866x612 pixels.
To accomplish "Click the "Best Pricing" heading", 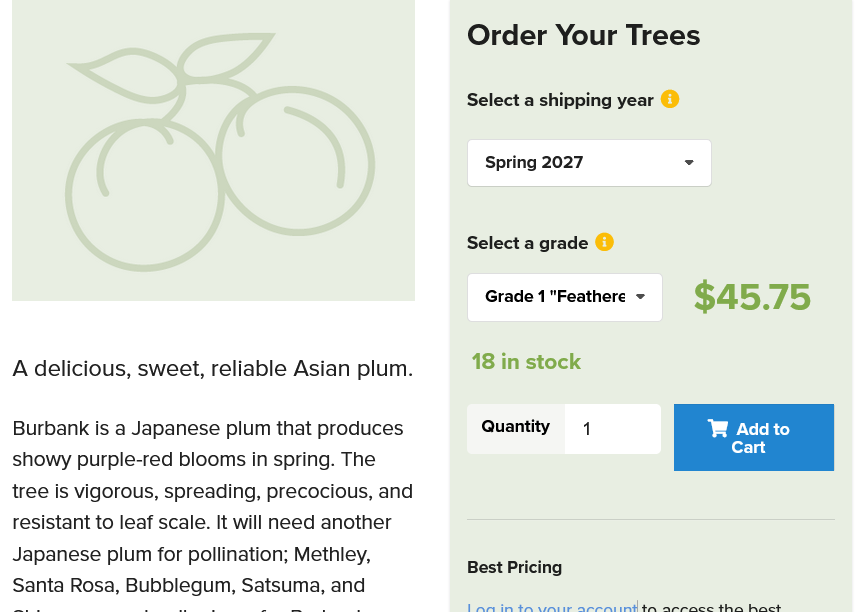I will [514, 567].
